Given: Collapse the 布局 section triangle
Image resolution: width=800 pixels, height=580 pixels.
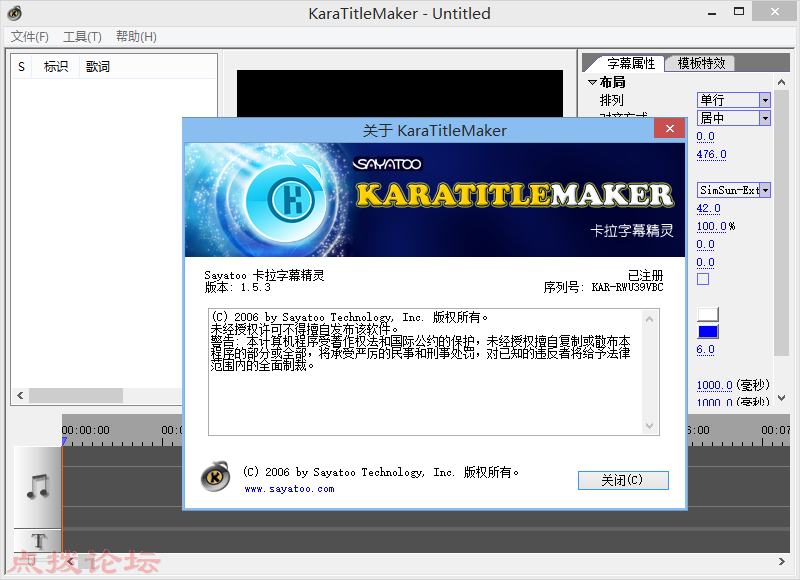Looking at the screenshot, I should pyautogui.click(x=592, y=82).
